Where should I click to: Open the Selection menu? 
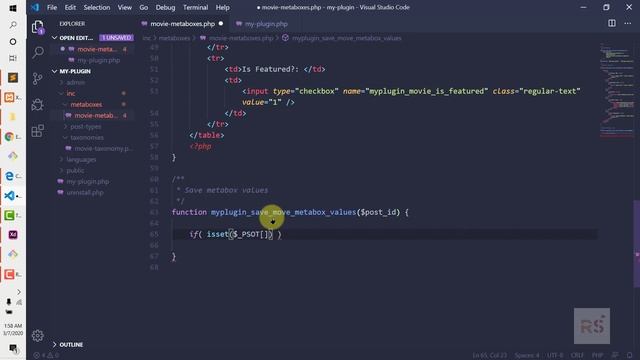click(x=97, y=7)
